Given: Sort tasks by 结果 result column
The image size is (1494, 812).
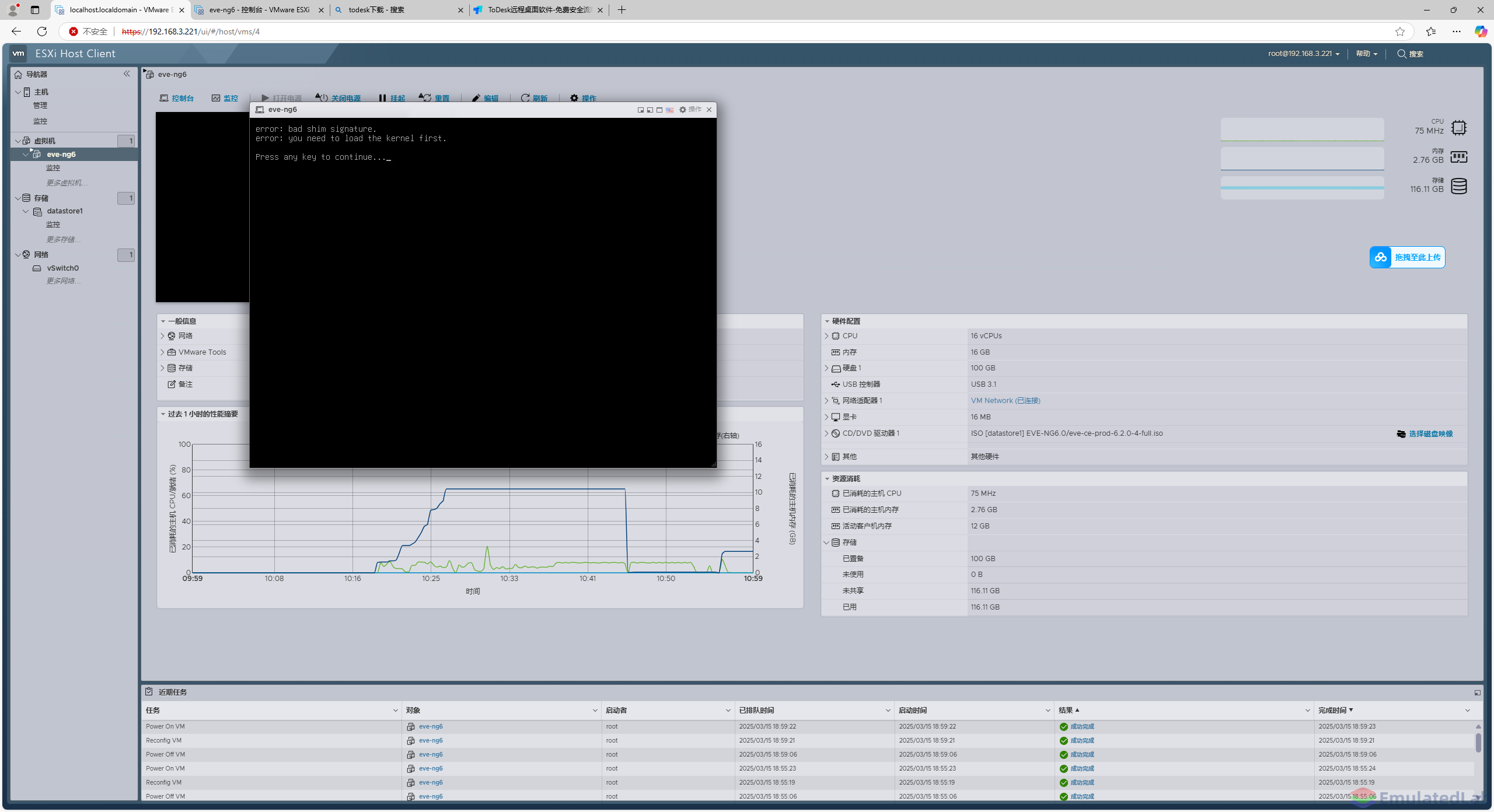Looking at the screenshot, I should pos(1068,710).
